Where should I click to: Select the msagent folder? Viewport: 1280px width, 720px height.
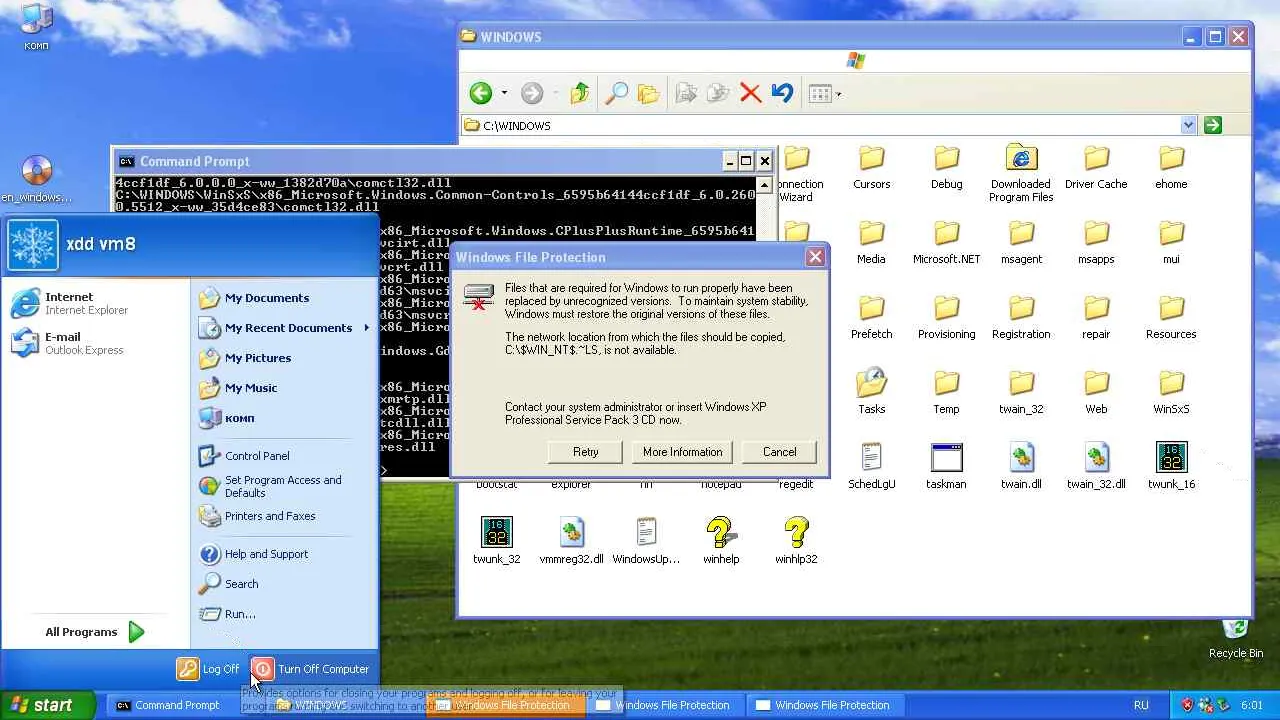[x=1021, y=243]
